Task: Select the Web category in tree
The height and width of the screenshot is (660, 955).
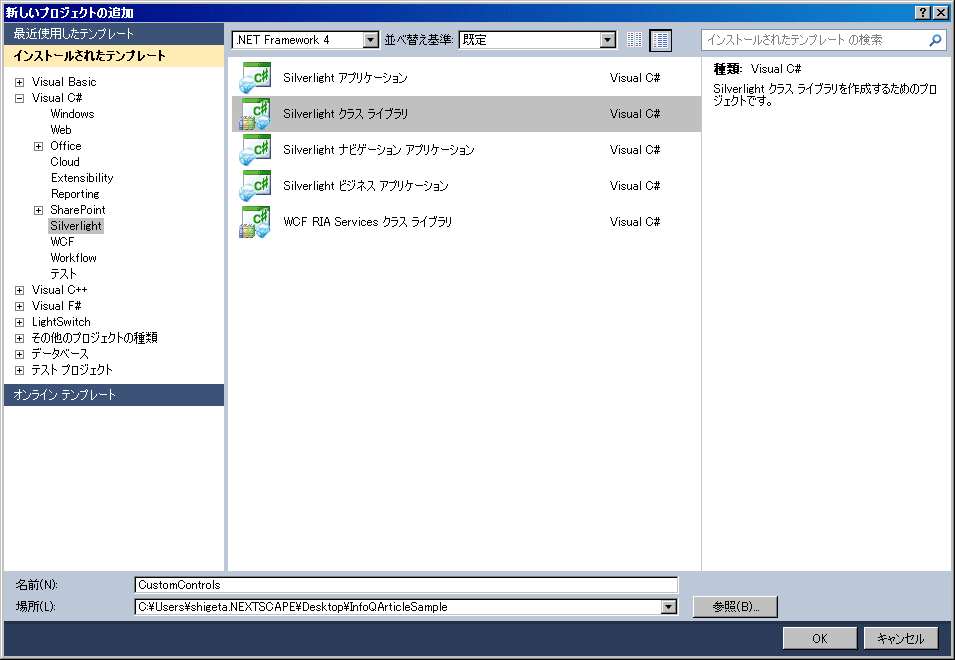Action: tap(61, 130)
